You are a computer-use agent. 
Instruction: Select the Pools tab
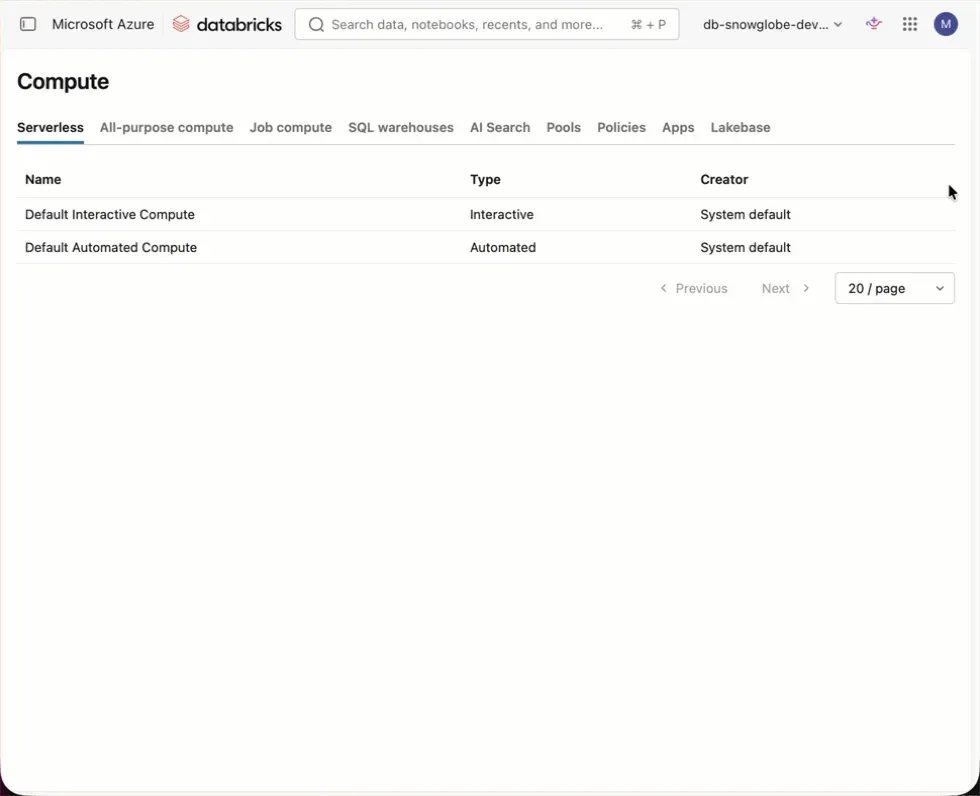[563, 127]
